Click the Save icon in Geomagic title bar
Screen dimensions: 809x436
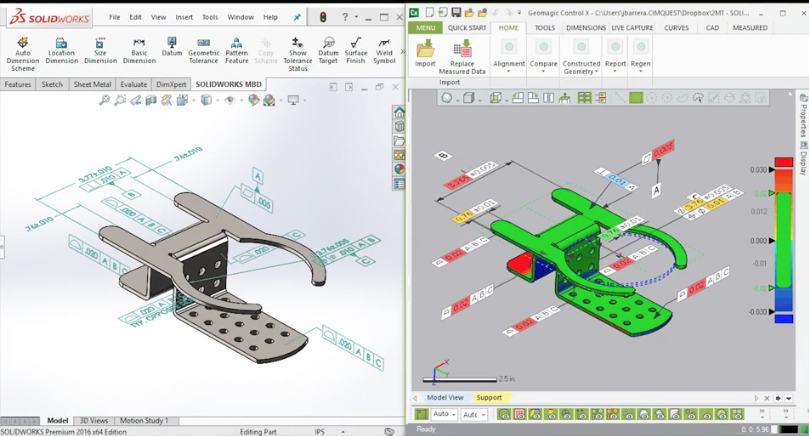pyautogui.click(x=456, y=12)
